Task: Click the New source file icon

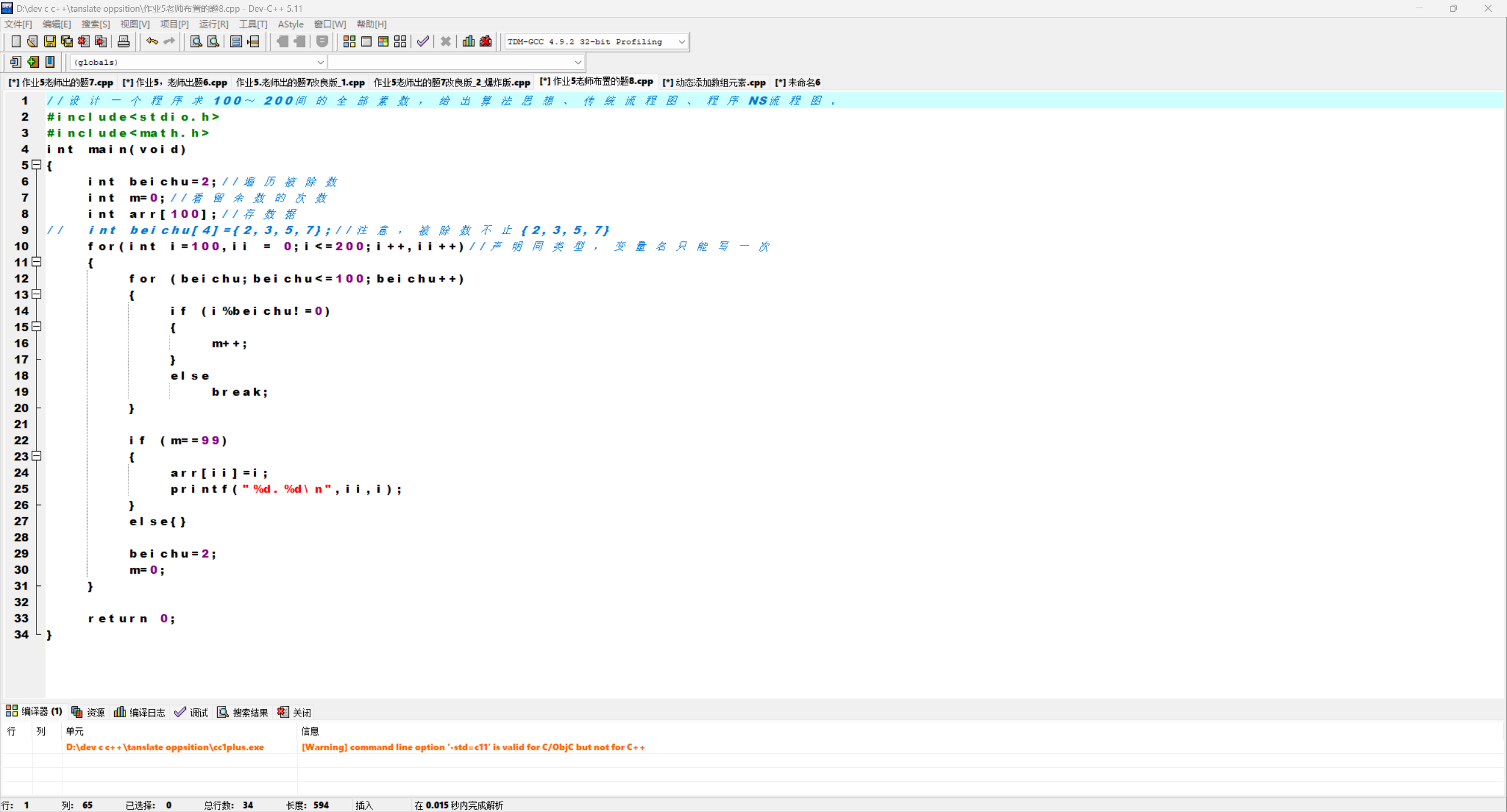Action: [x=16, y=41]
